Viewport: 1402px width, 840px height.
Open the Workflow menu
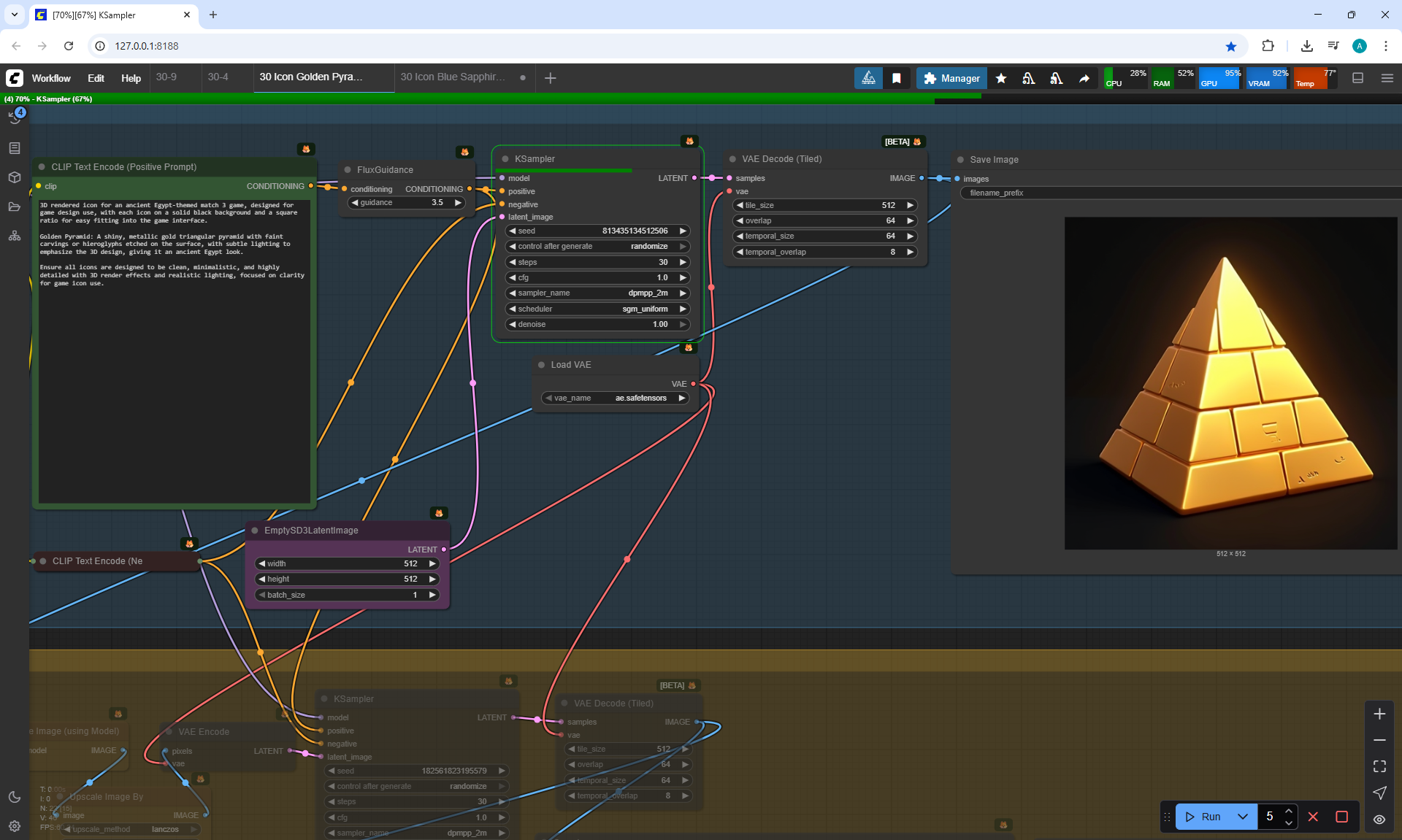(x=51, y=78)
